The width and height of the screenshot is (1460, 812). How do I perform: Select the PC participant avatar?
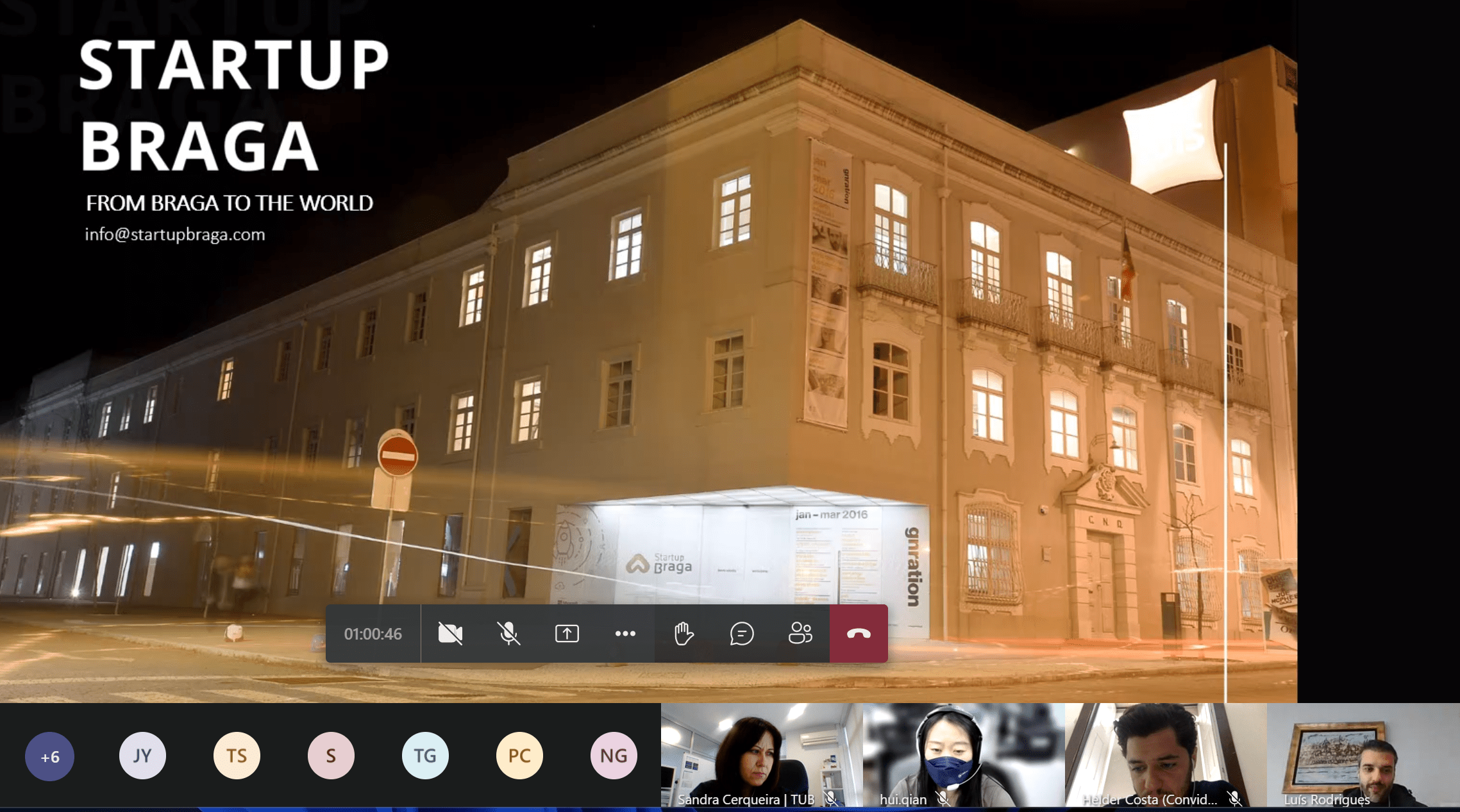[x=519, y=756]
